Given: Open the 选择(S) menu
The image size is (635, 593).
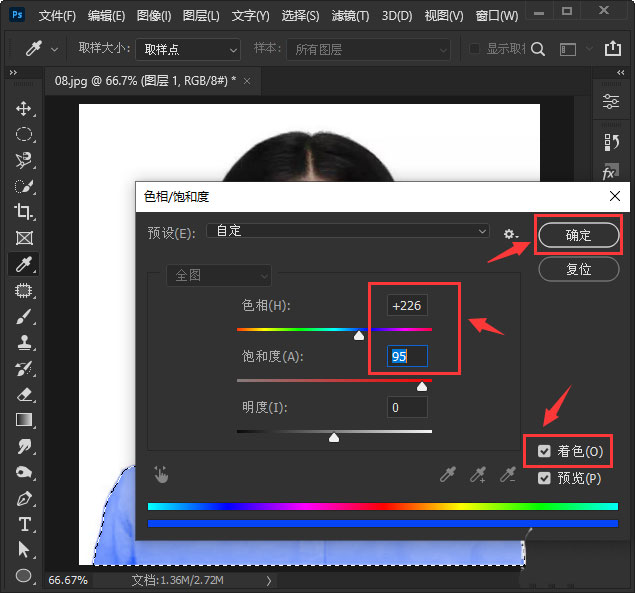Looking at the screenshot, I should (x=300, y=16).
